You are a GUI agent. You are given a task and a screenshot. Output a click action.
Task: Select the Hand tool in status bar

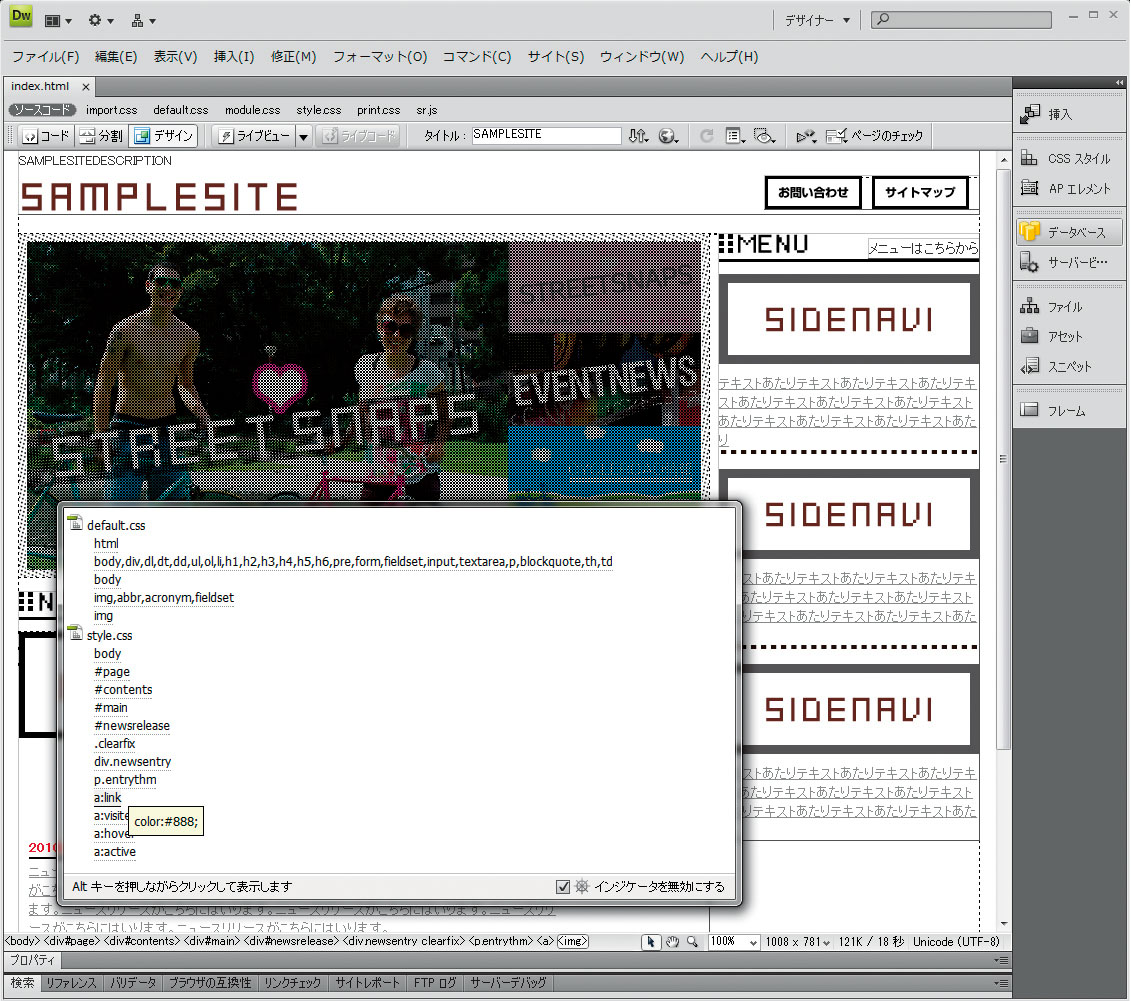(672, 942)
